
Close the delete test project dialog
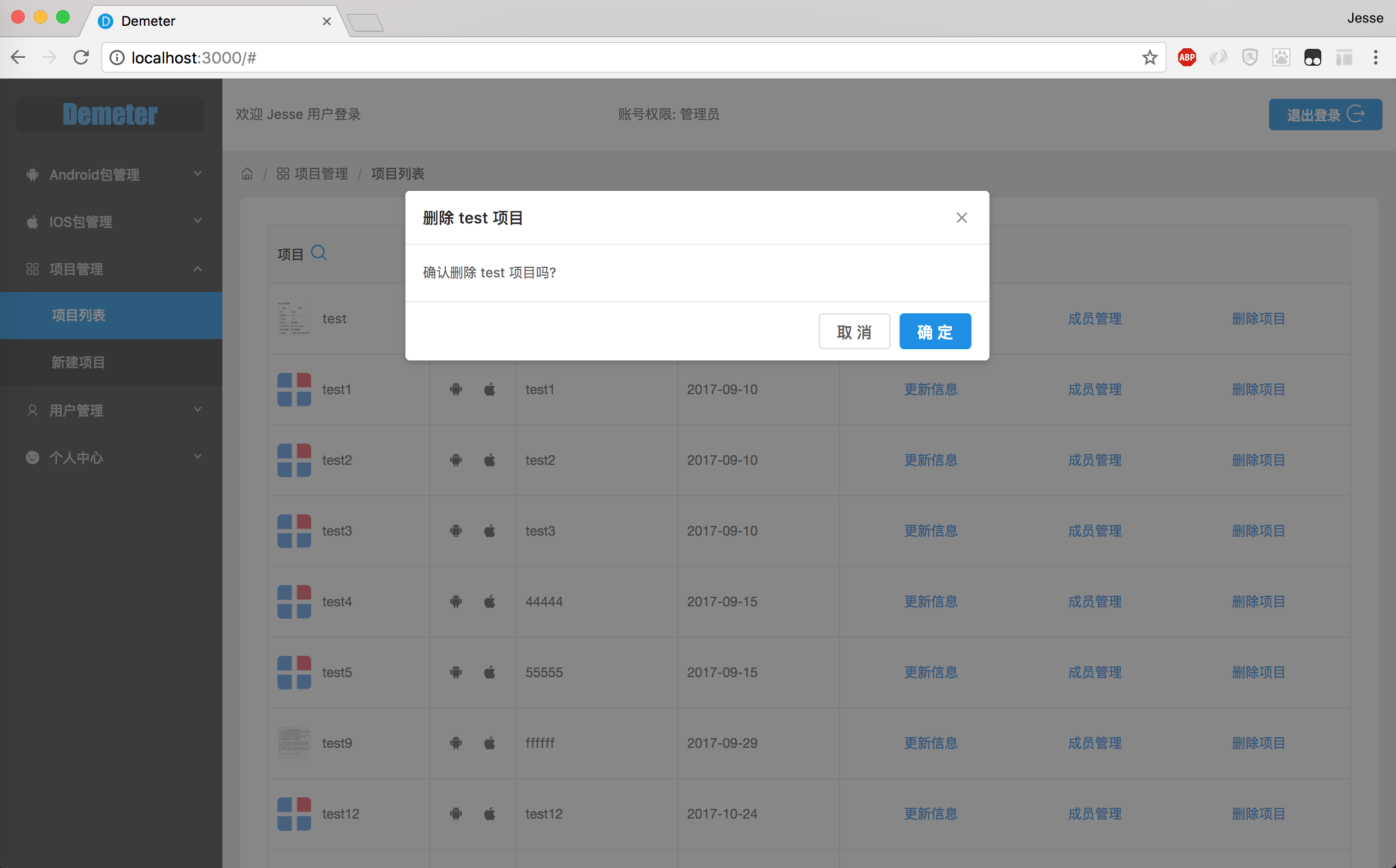pyautogui.click(x=961, y=218)
